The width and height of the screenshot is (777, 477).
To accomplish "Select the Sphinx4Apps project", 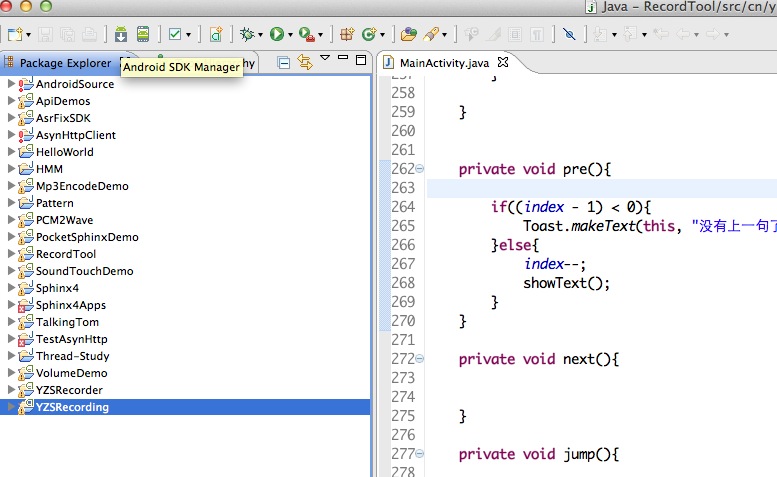I will [71, 305].
